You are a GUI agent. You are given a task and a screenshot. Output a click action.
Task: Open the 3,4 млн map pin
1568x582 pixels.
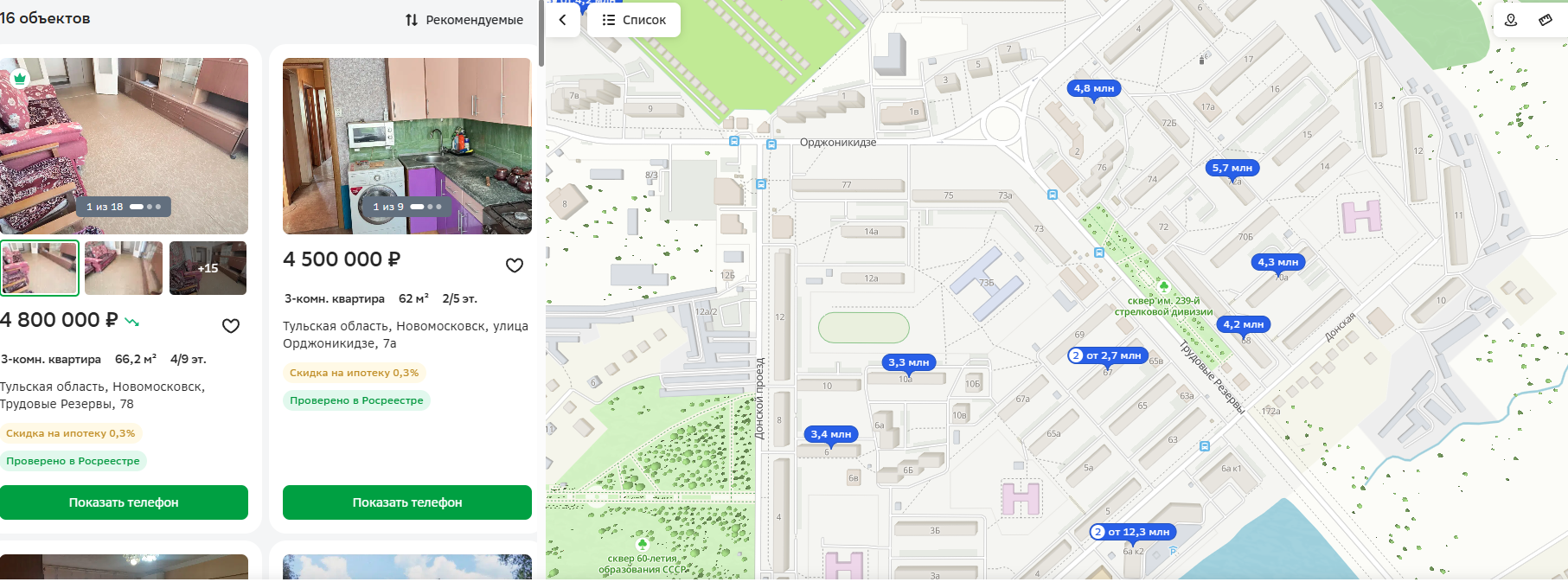tap(831, 435)
